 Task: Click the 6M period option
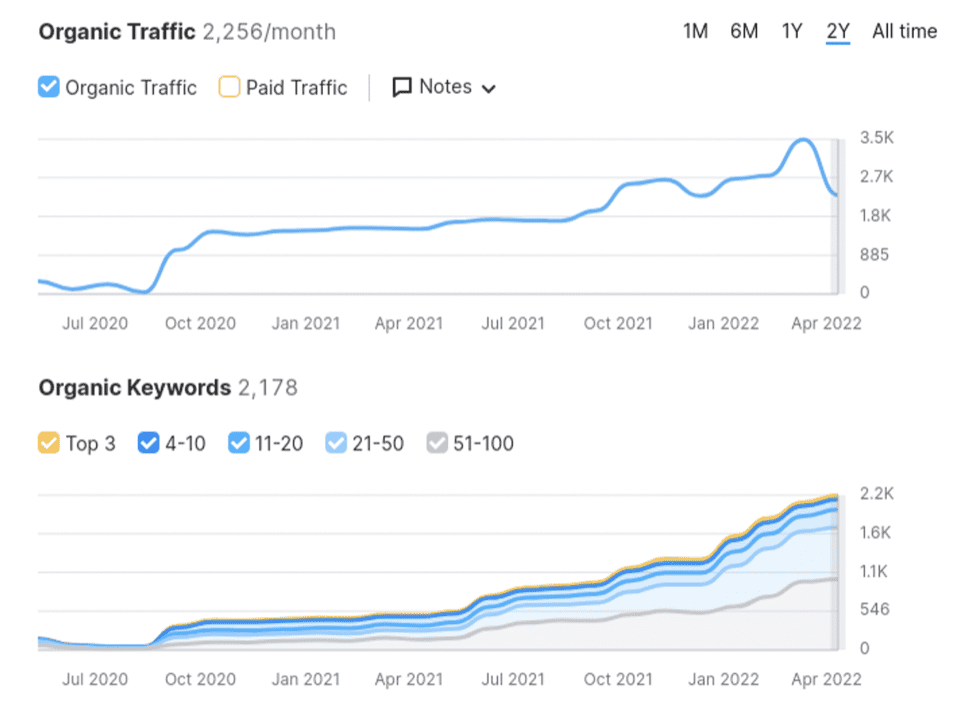743,31
